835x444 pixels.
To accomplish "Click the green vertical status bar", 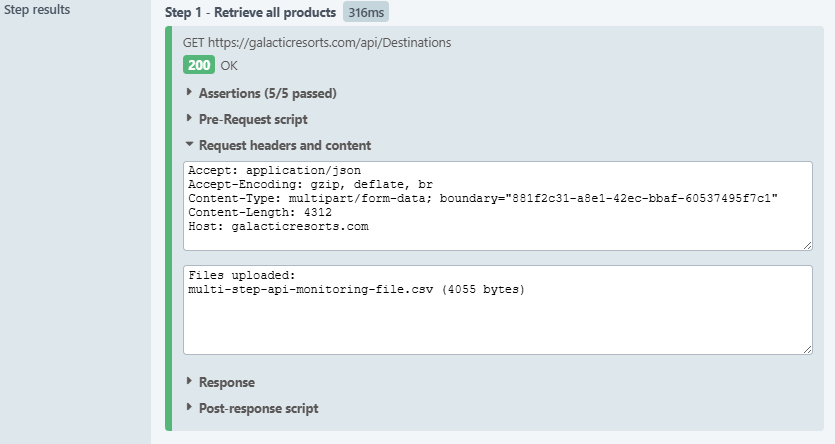I will pos(169,230).
